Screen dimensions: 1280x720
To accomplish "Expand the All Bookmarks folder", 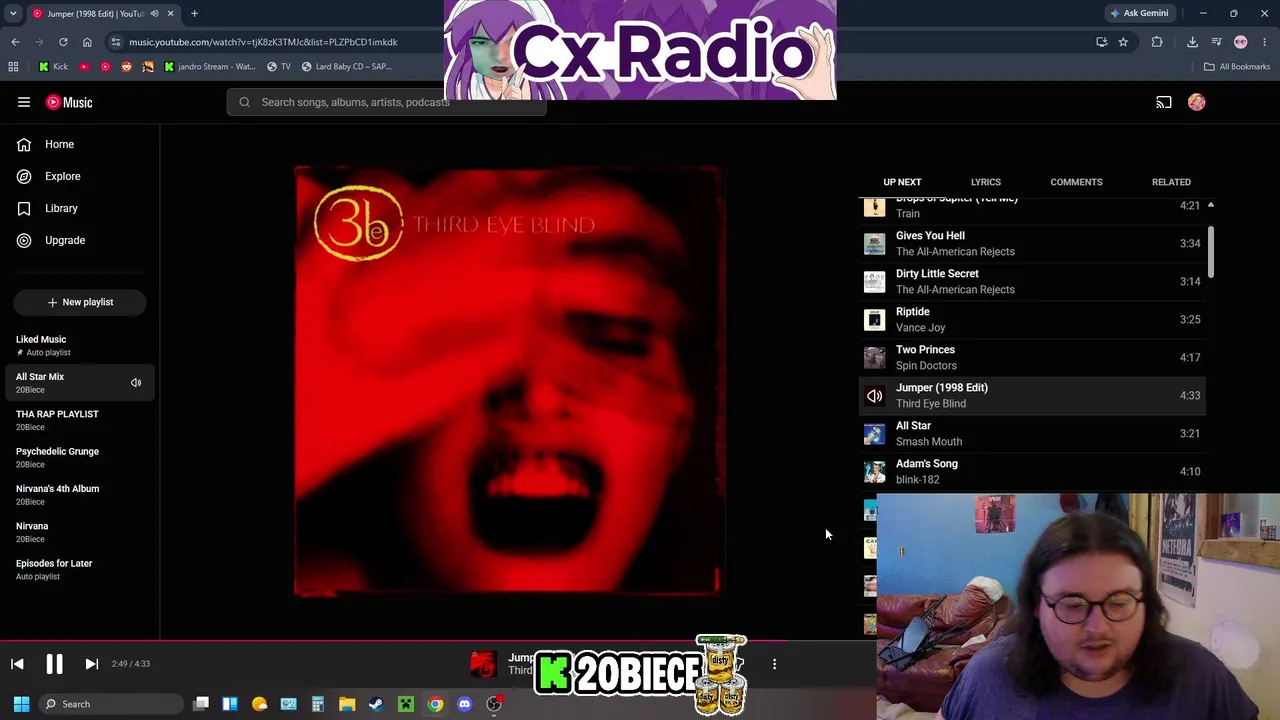I will pyautogui.click(x=1237, y=67).
